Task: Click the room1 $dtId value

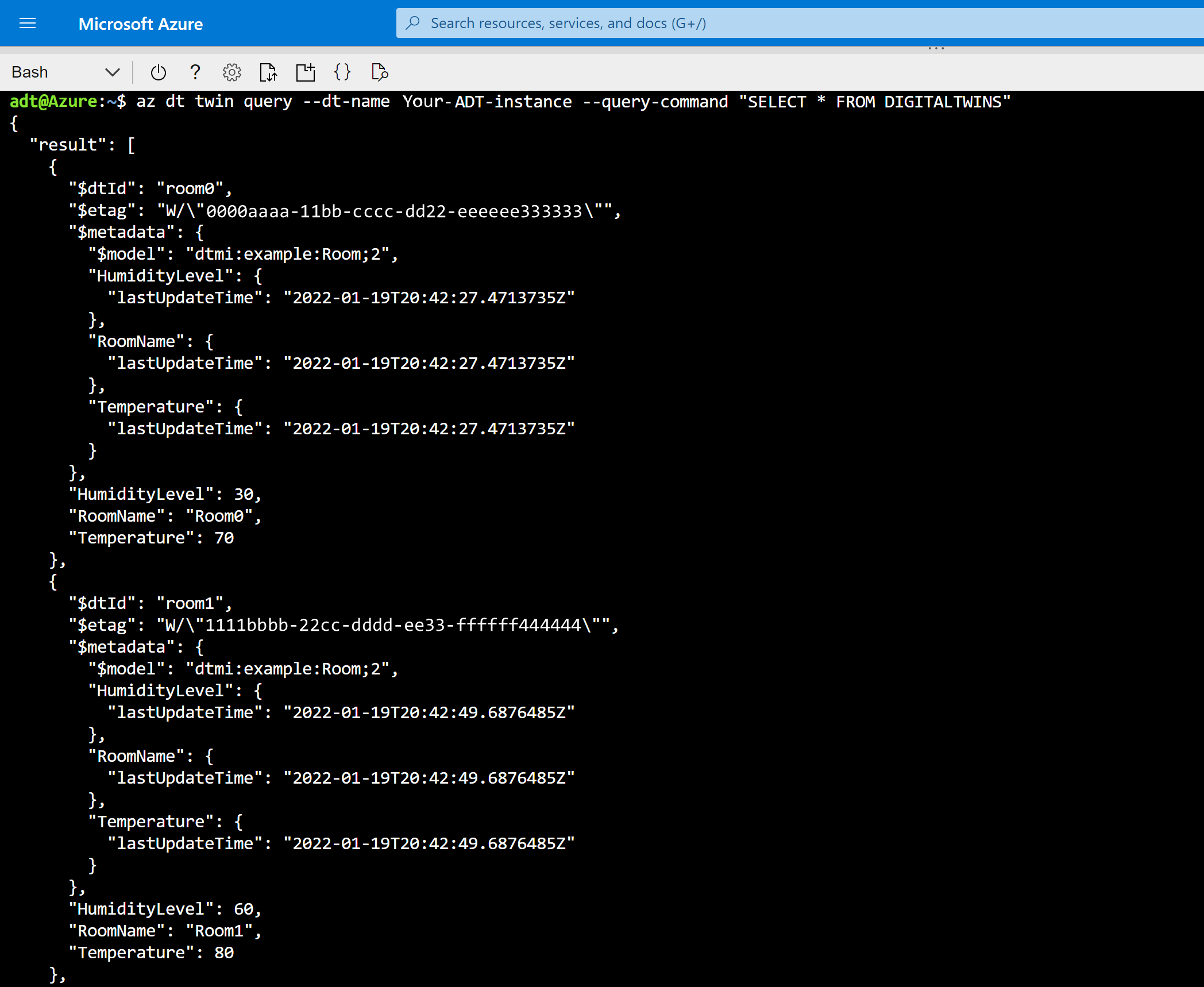Action: pyautogui.click(x=190, y=604)
